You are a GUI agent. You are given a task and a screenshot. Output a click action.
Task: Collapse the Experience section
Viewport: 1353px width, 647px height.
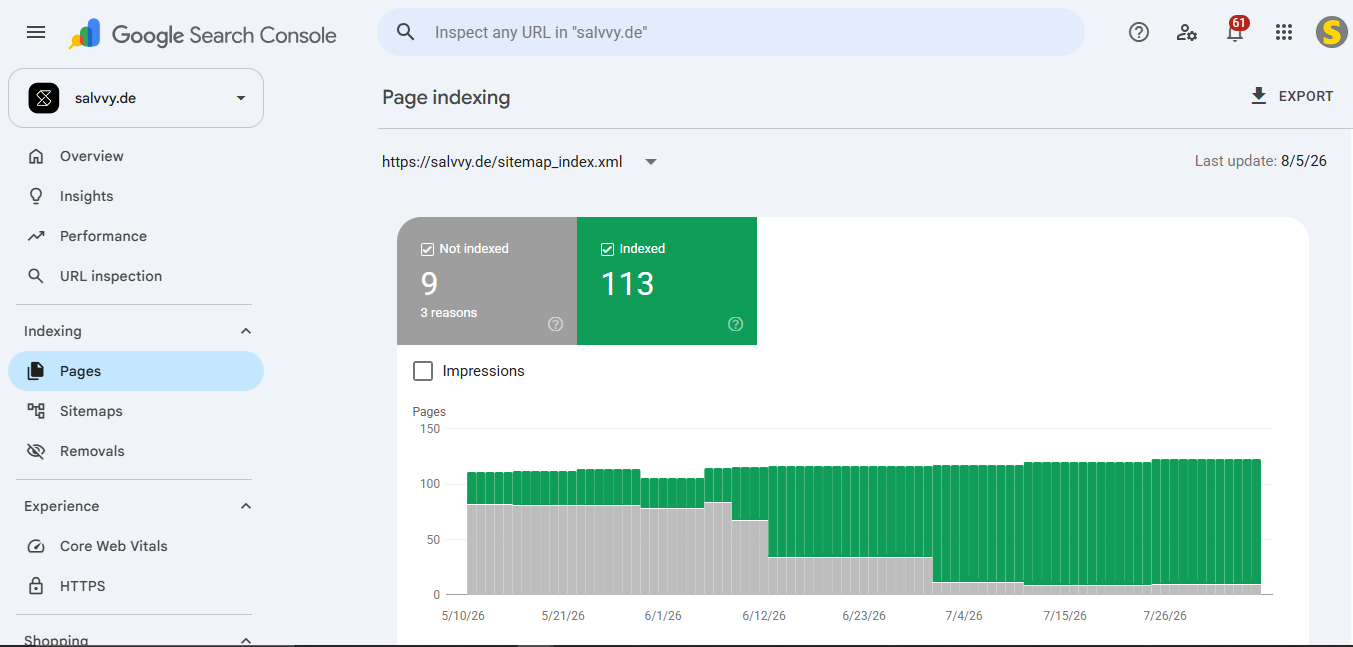246,506
